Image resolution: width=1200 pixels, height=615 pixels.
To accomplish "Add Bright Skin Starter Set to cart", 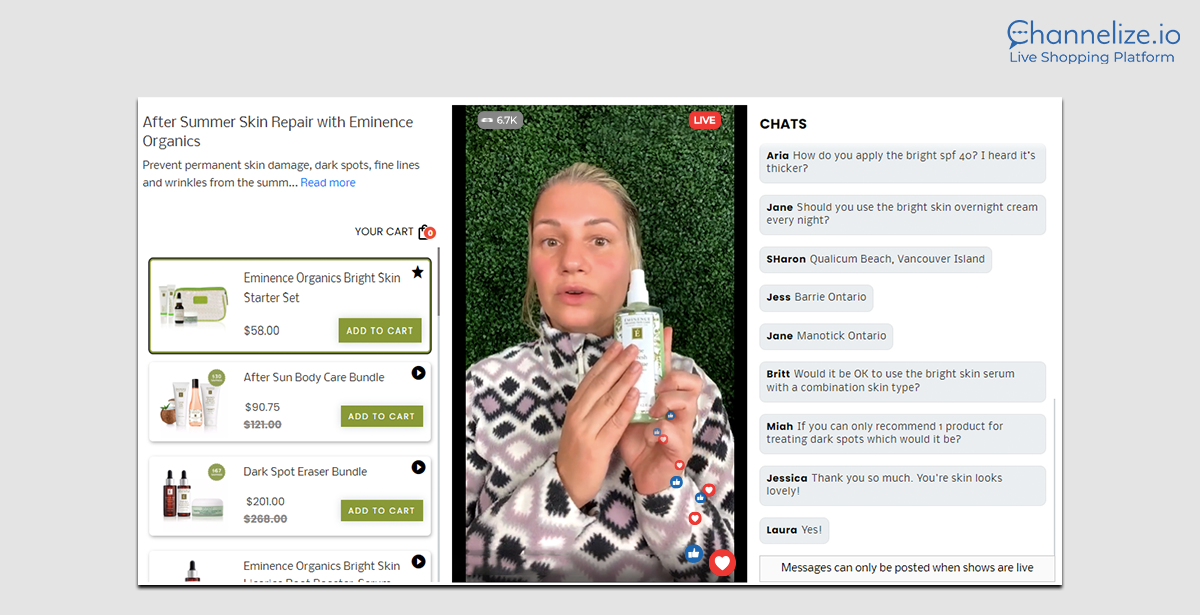I will (380, 331).
